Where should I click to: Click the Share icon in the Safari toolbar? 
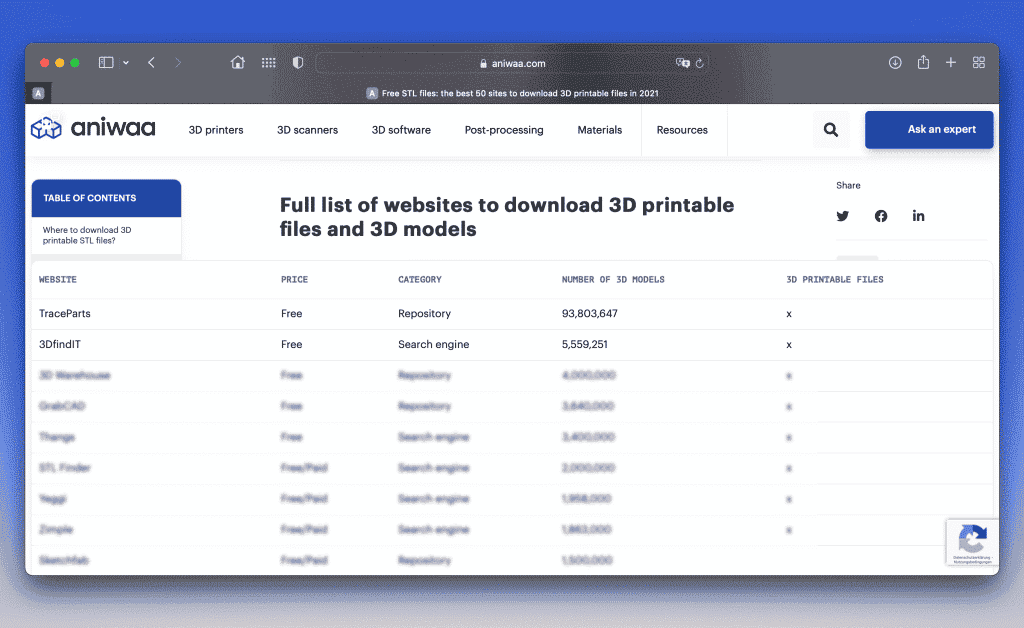click(923, 63)
